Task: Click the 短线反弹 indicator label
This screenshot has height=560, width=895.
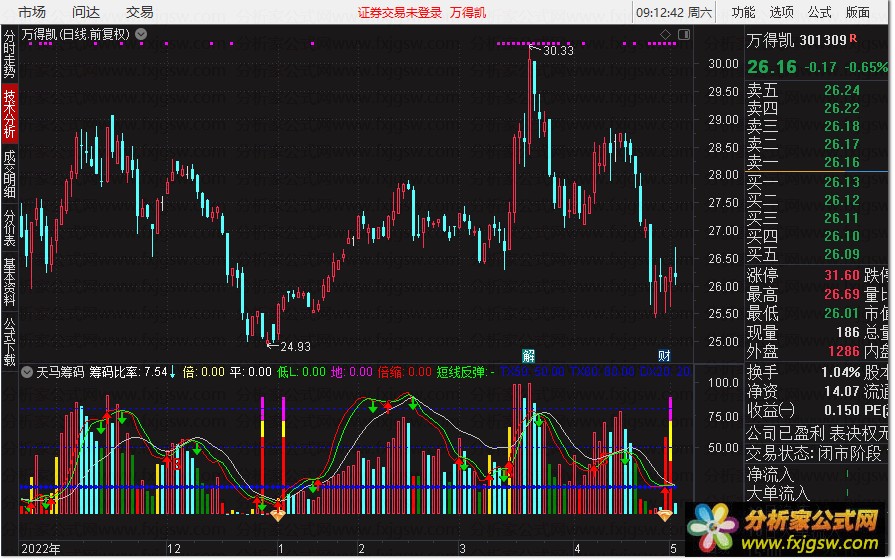Action: point(465,373)
